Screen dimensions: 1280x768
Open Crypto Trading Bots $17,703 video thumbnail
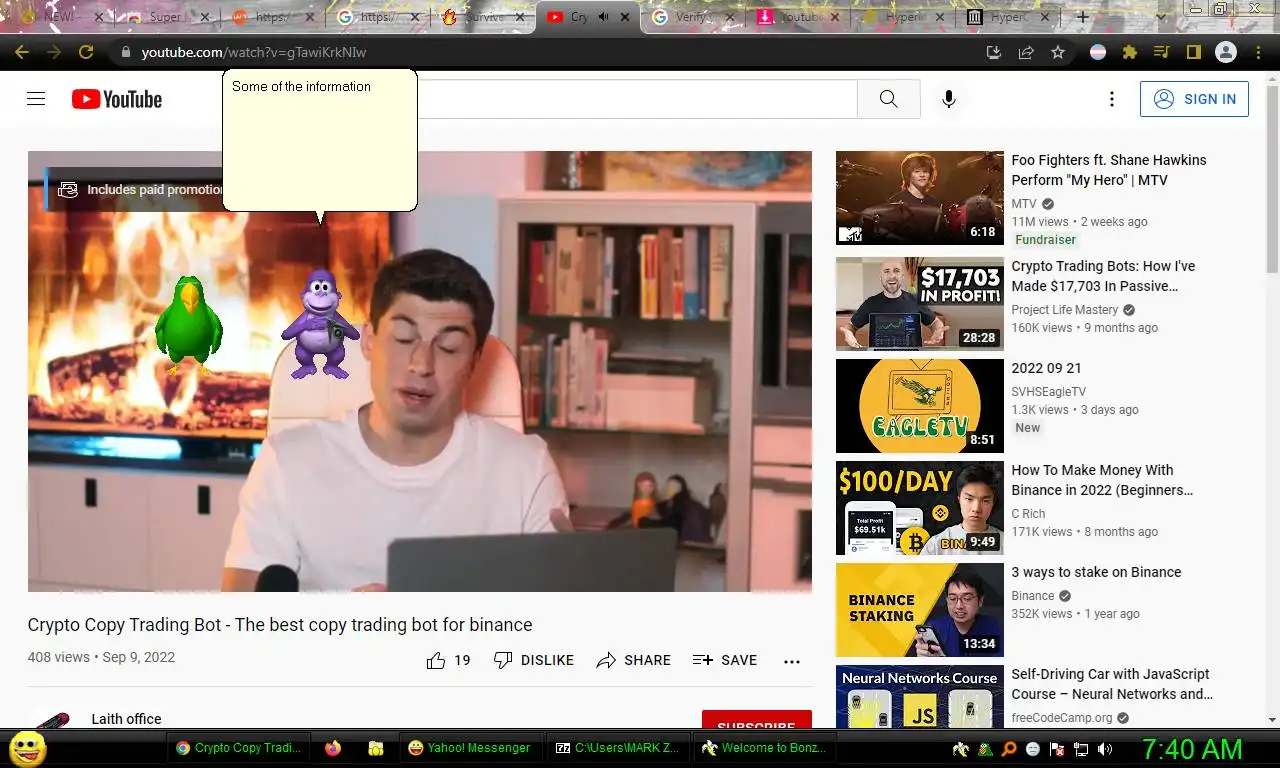pyautogui.click(x=919, y=304)
